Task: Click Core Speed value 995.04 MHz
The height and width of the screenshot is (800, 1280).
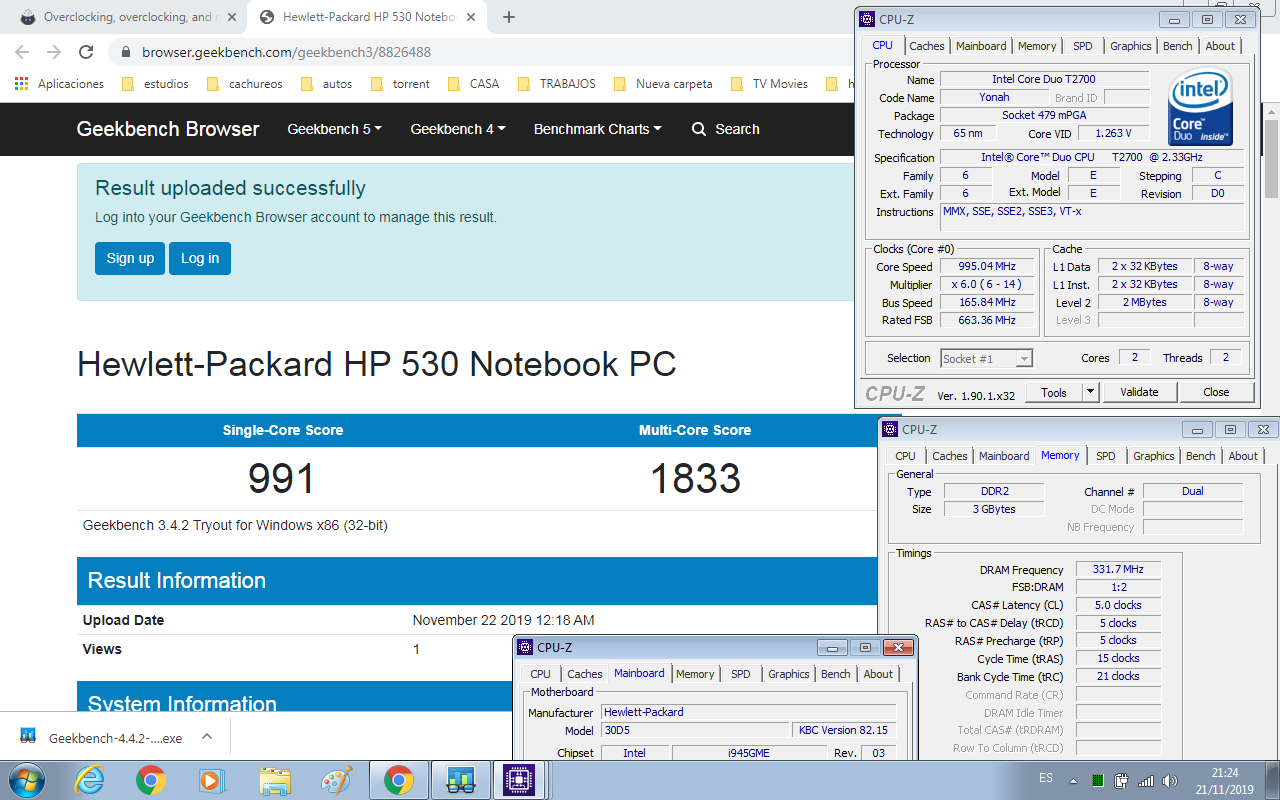Action: point(988,267)
